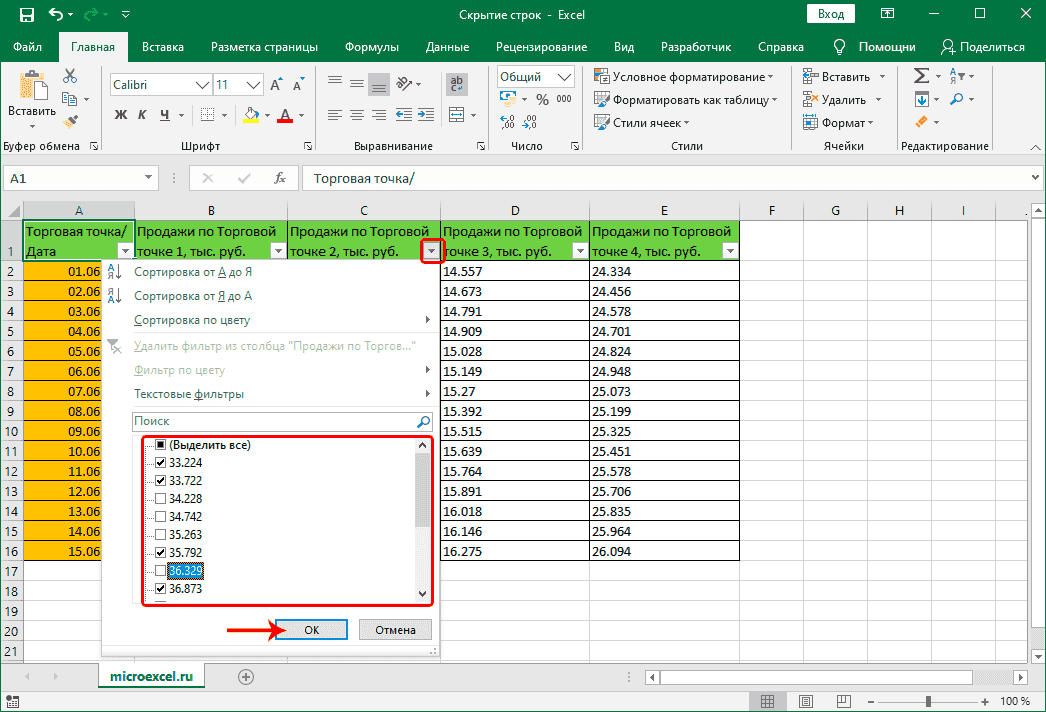Click the fill color bucket icon

click(x=249, y=116)
